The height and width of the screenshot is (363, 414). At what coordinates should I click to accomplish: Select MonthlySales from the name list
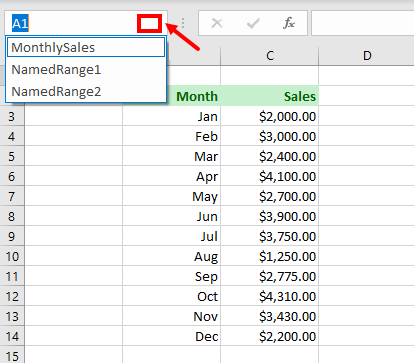click(x=86, y=47)
